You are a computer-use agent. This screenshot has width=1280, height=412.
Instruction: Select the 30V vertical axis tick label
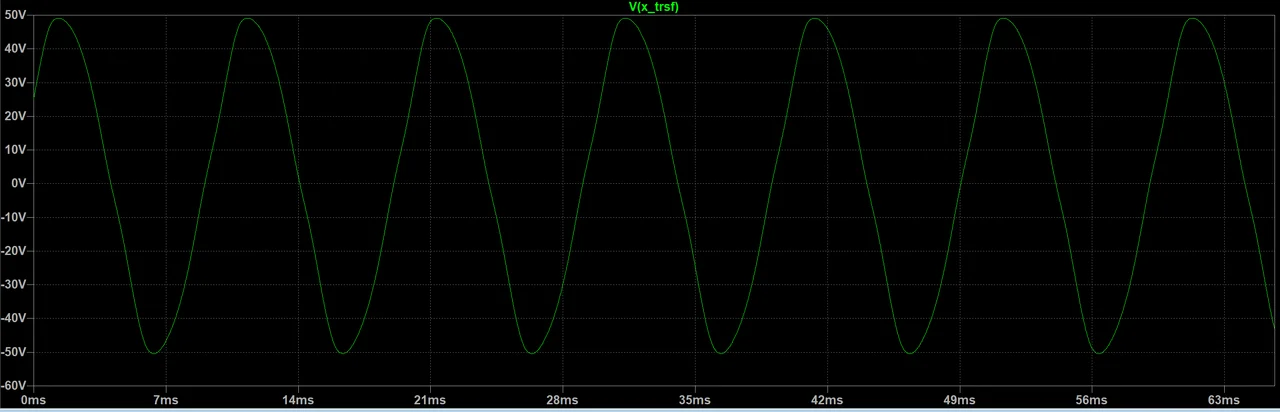pyautogui.click(x=15, y=82)
